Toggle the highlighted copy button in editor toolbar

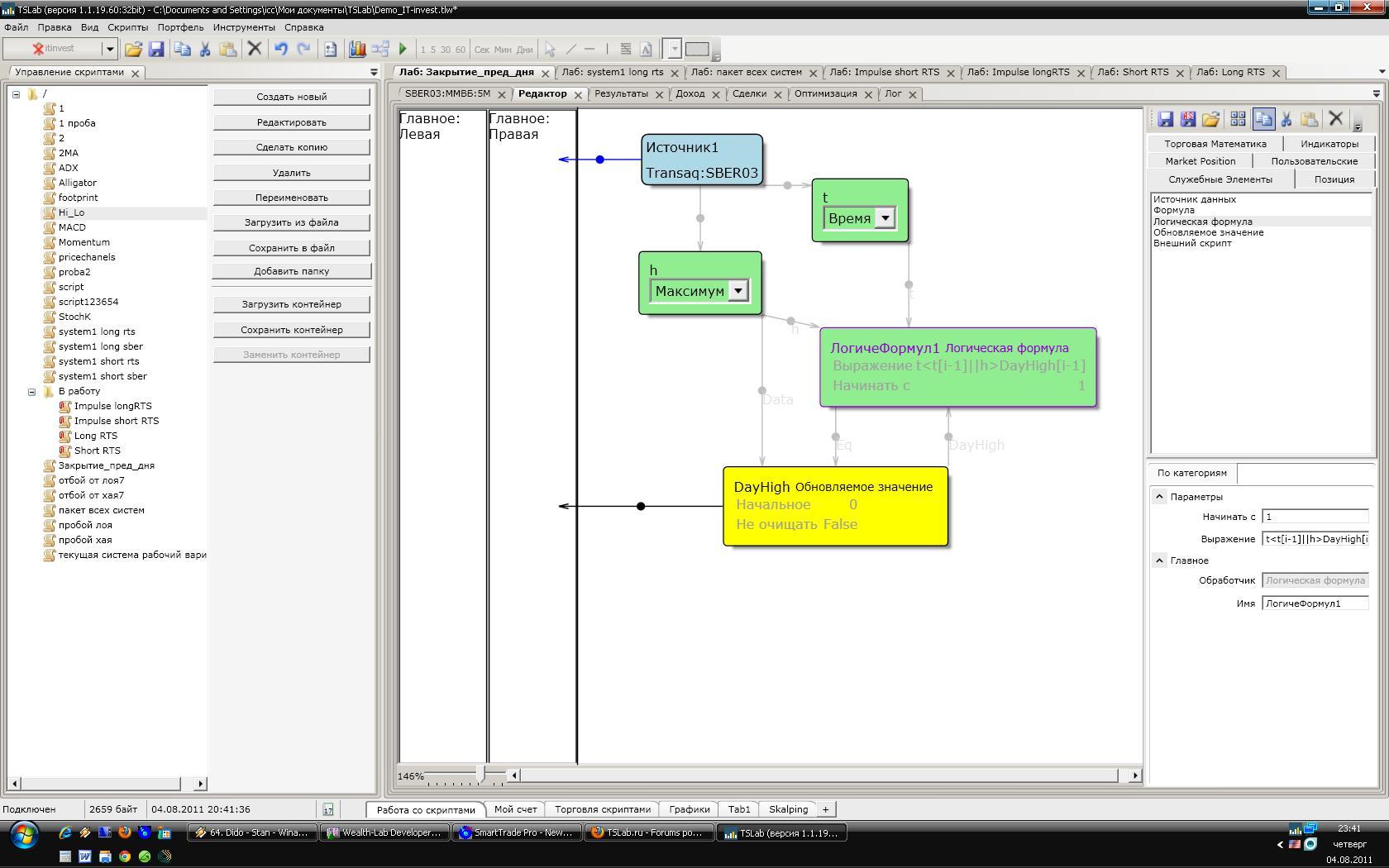point(1263,120)
